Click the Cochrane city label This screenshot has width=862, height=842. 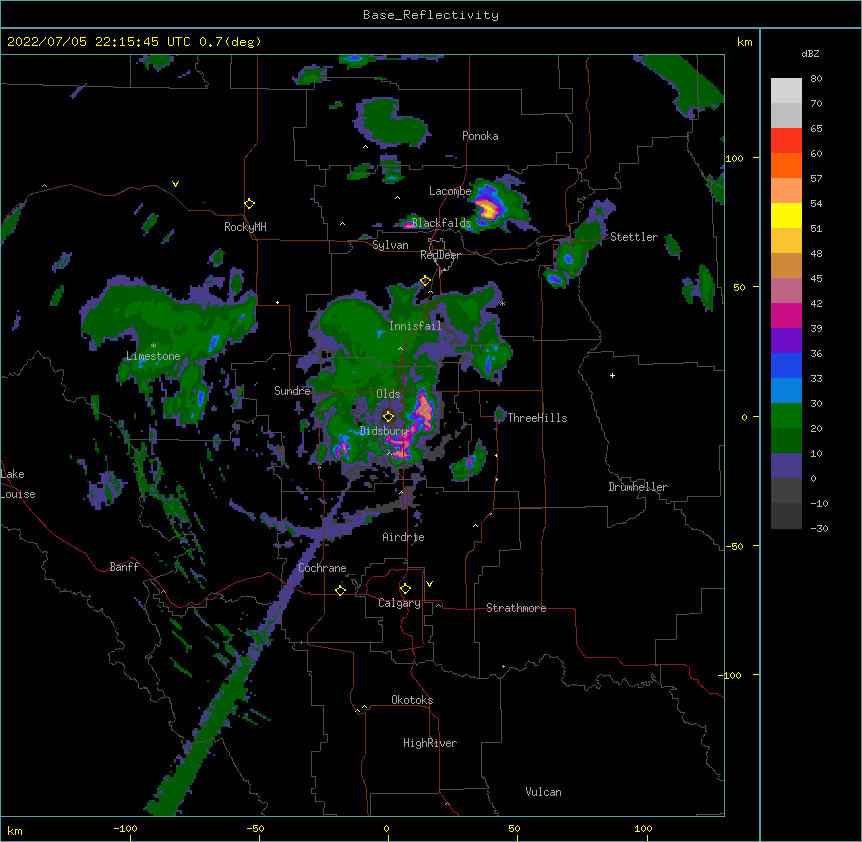click(x=322, y=568)
